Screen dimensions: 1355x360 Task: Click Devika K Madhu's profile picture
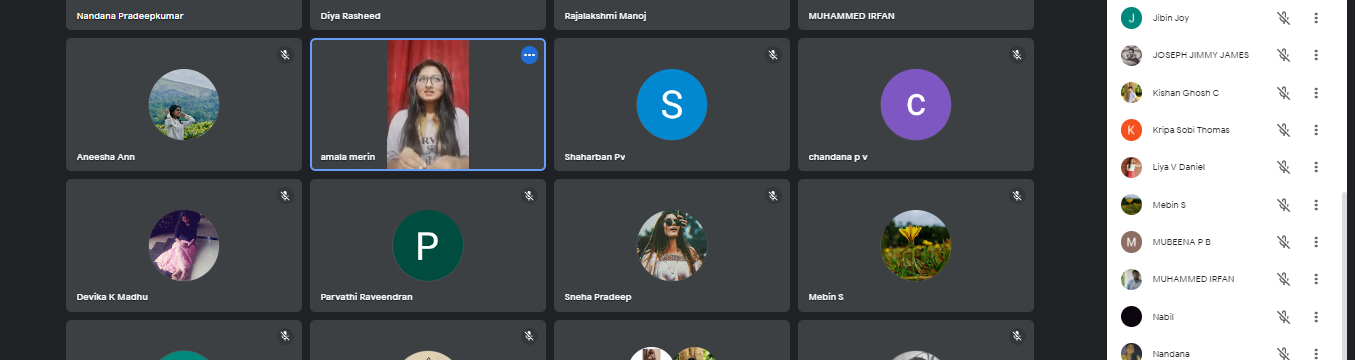coord(184,246)
